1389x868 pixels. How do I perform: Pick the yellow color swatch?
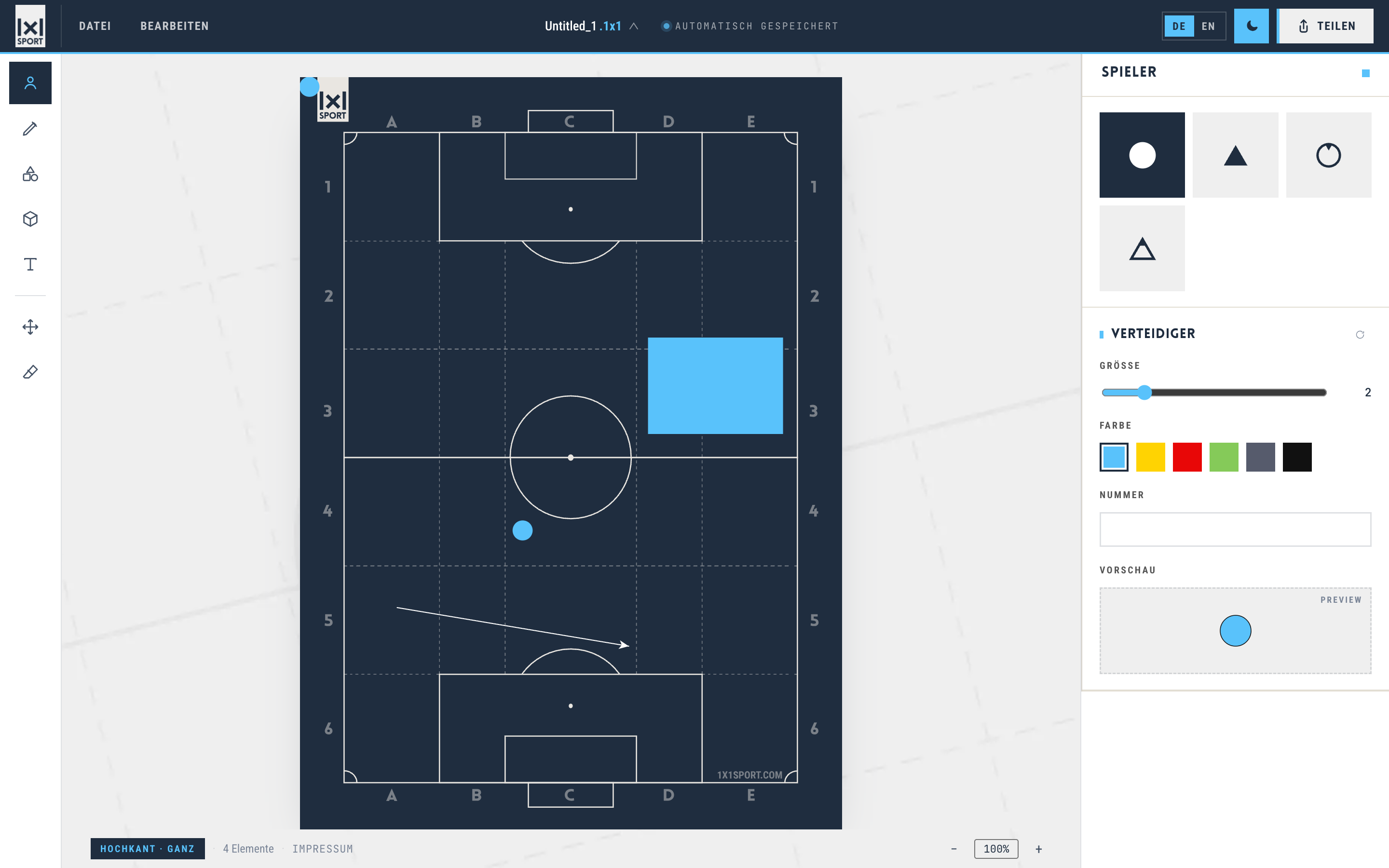[1151, 458]
